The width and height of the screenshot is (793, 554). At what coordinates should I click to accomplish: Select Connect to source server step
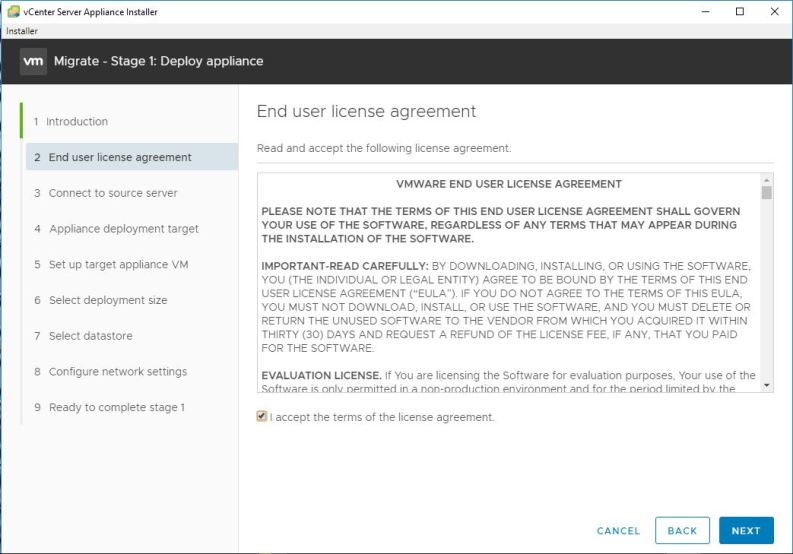(113, 193)
